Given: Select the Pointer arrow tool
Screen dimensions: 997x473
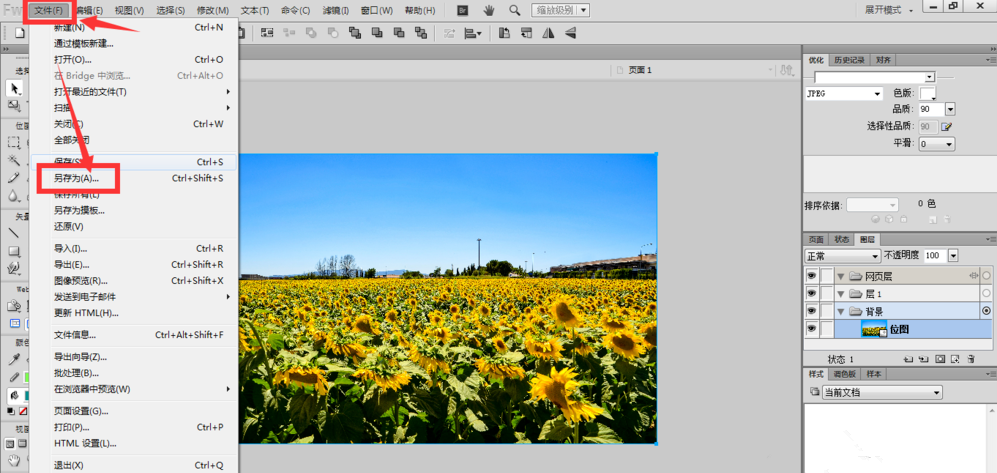Looking at the screenshot, I should tap(14, 88).
